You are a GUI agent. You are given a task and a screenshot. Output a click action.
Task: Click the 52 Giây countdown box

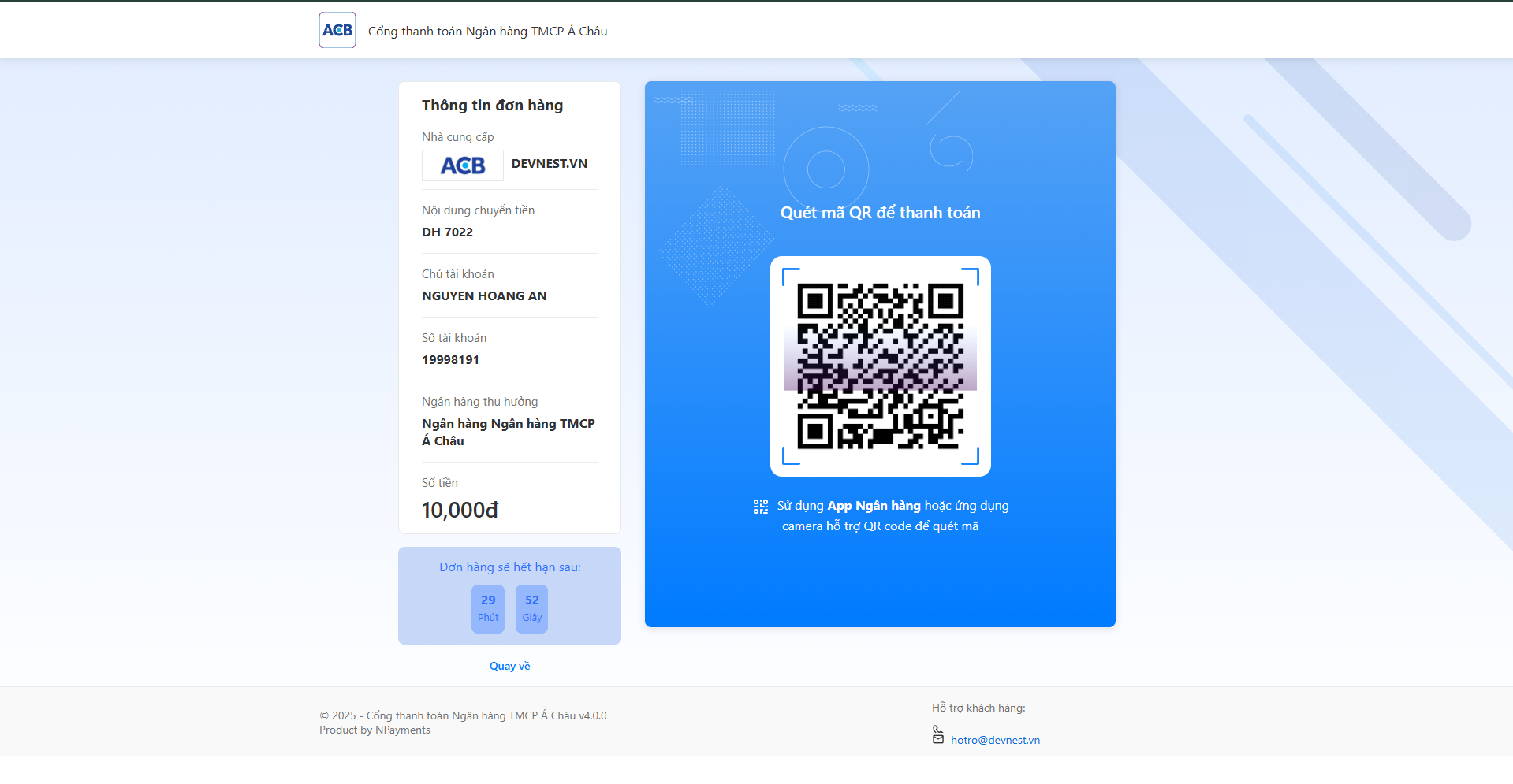tap(532, 608)
